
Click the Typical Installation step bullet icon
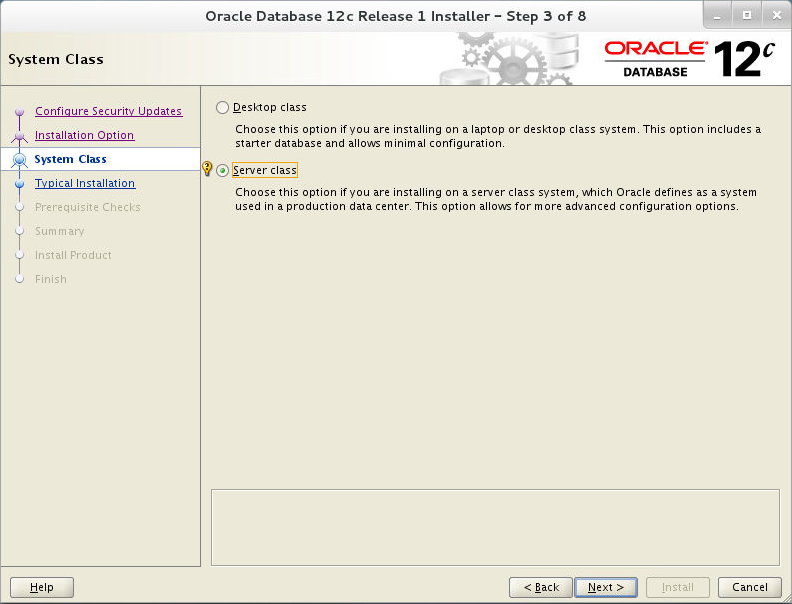click(x=20, y=184)
